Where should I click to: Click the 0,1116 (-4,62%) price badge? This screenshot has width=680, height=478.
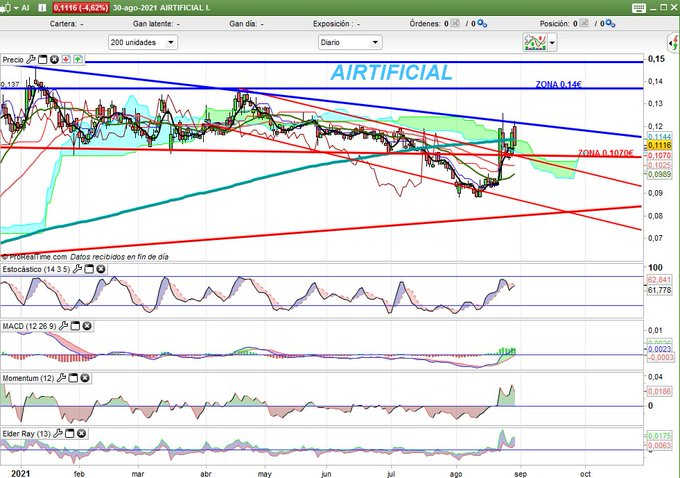pos(81,8)
